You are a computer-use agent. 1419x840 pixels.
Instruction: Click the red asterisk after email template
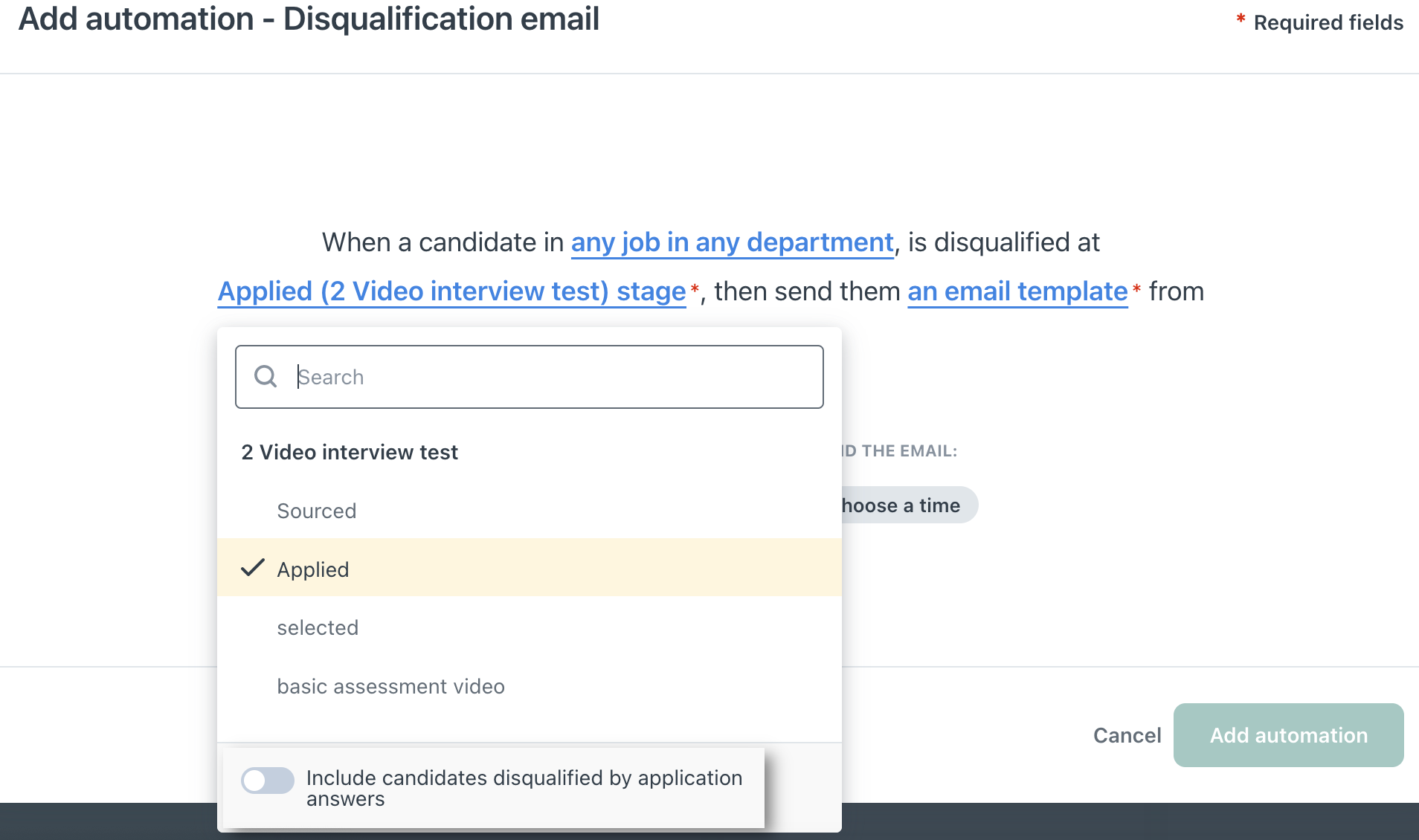1136,288
